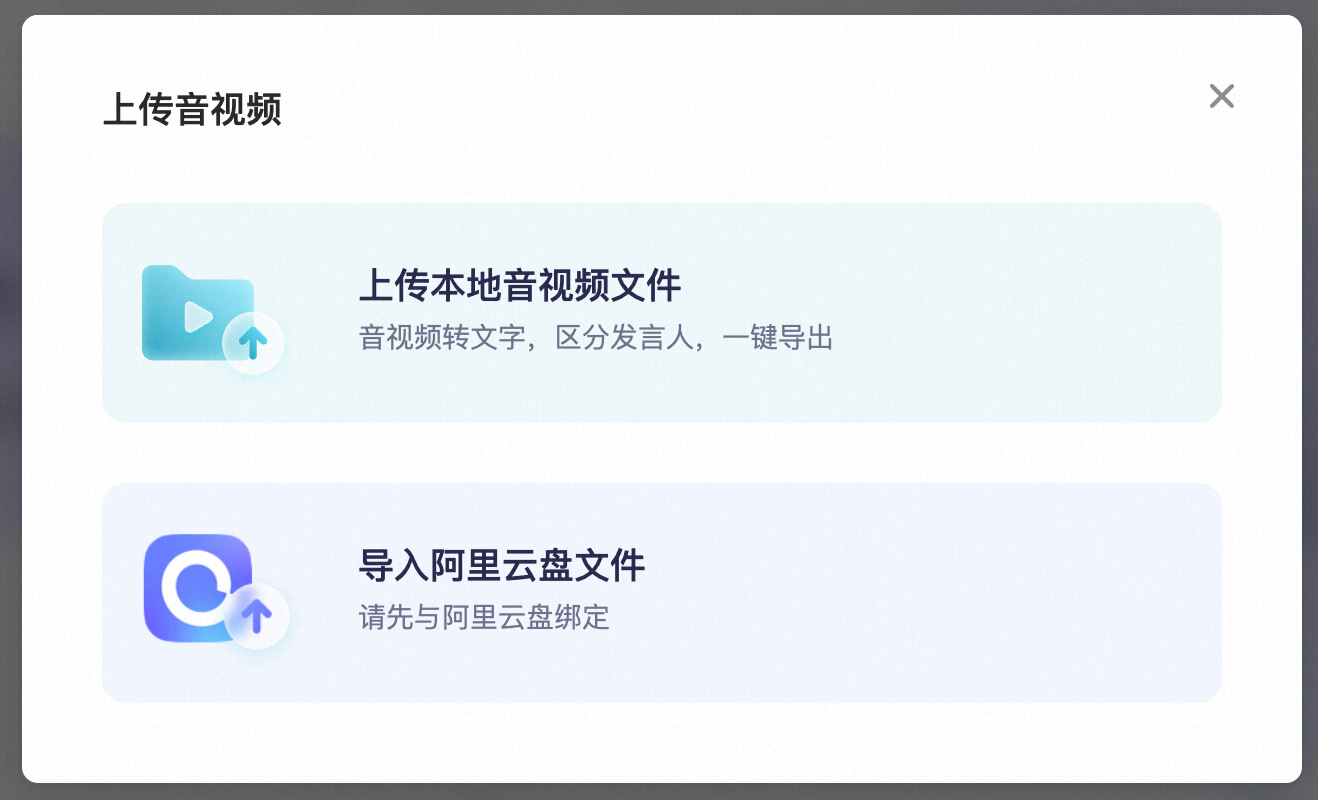Click the 阿里云盘 purple logo icon
The width and height of the screenshot is (1318, 800).
click(197, 588)
